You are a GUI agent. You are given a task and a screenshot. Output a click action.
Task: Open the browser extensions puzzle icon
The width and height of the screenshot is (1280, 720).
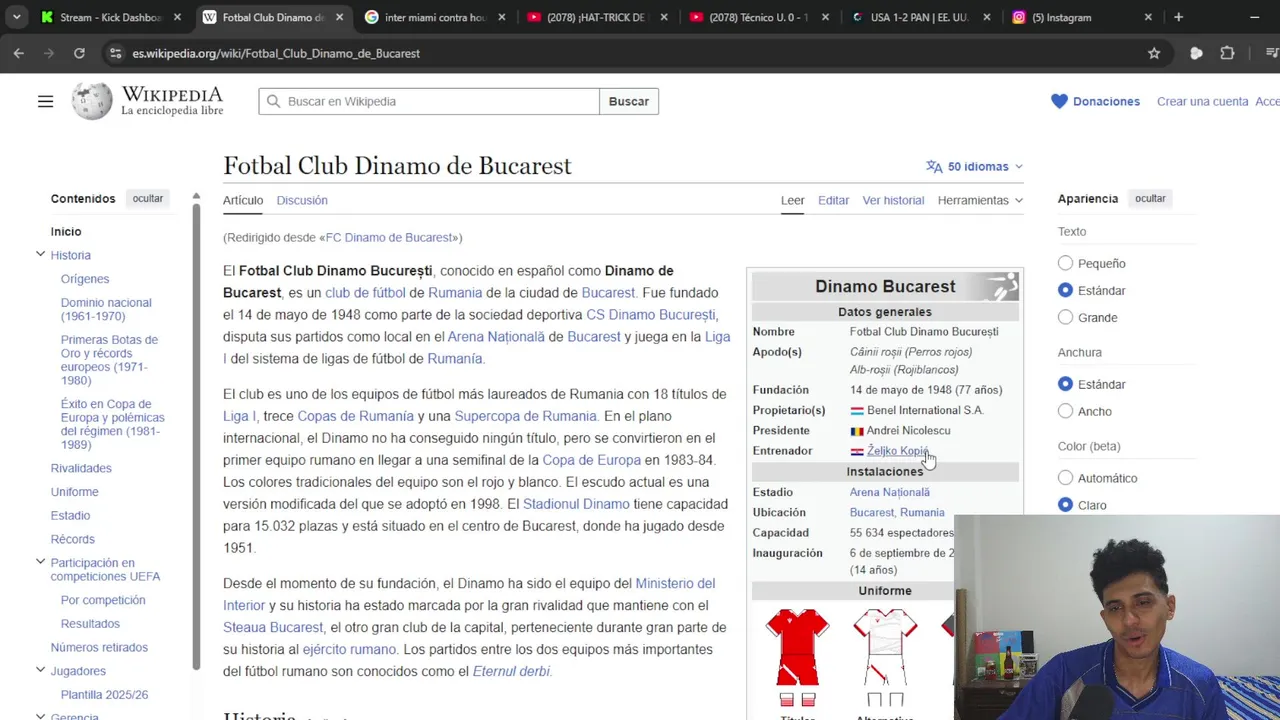pyautogui.click(x=1227, y=53)
